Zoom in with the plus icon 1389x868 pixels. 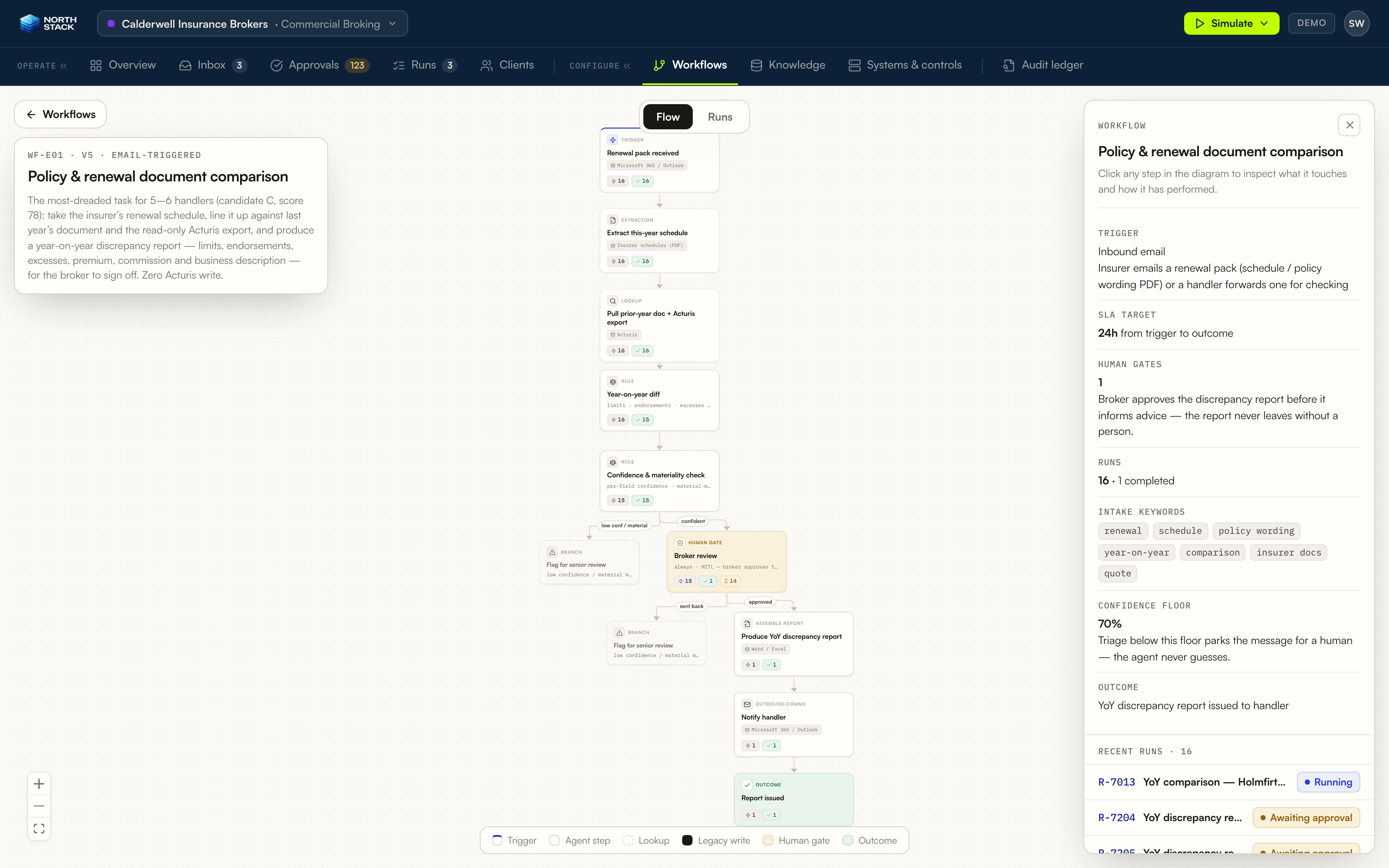tap(39, 784)
